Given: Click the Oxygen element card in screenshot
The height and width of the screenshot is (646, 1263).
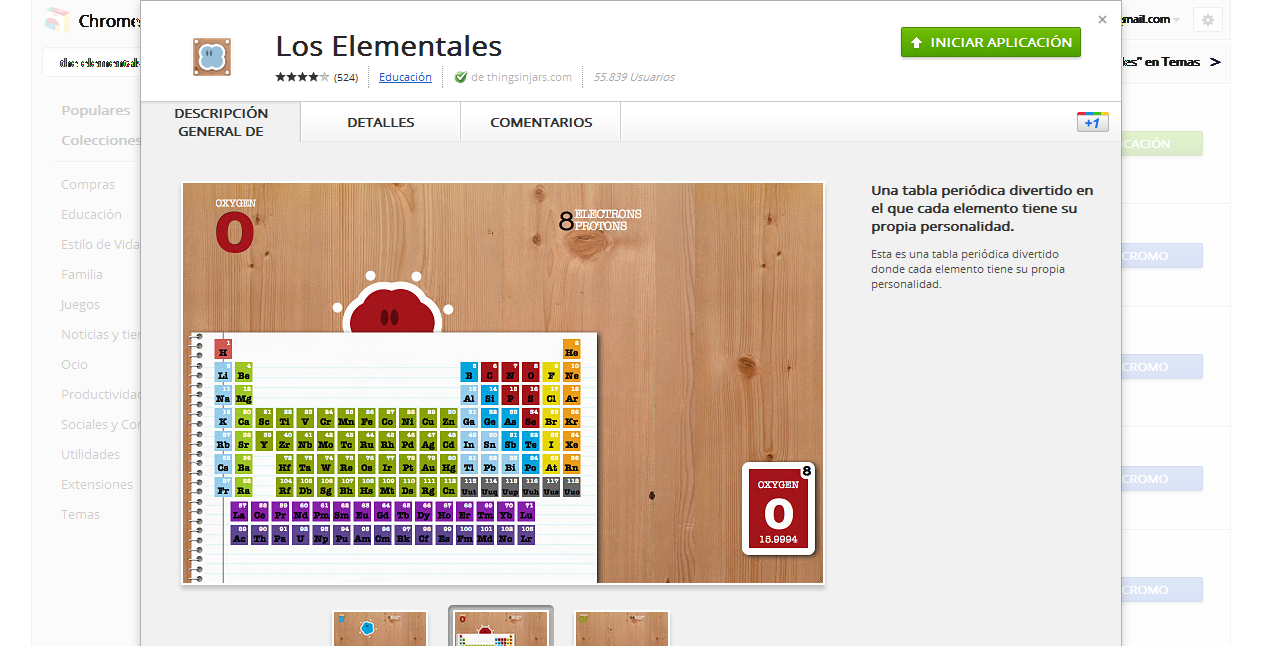Looking at the screenshot, I should (x=778, y=508).
